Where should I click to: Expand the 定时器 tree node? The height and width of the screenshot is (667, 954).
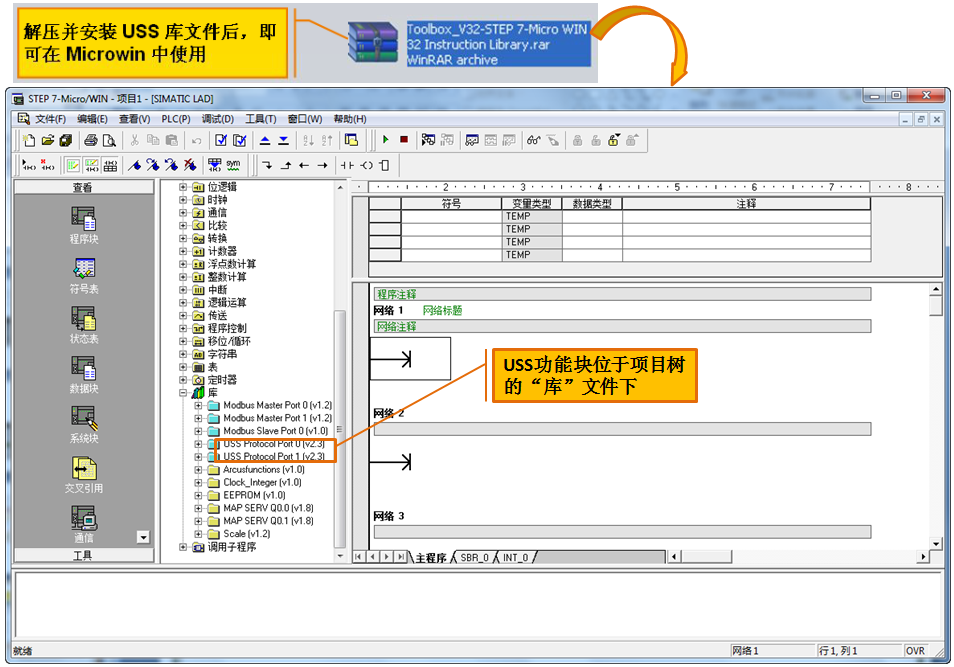[x=183, y=380]
